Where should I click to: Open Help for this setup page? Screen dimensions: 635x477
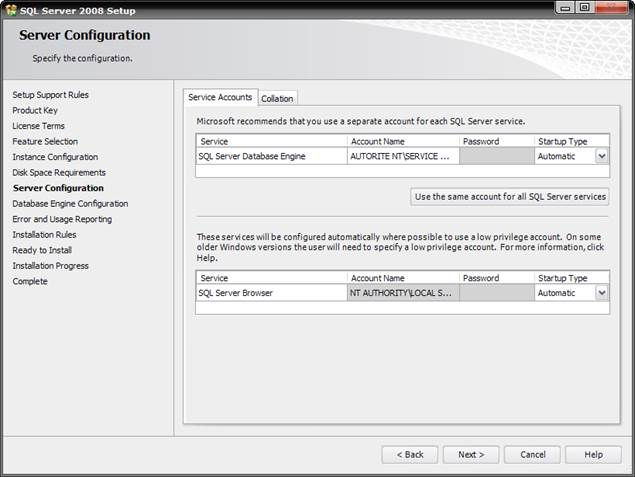(x=593, y=455)
